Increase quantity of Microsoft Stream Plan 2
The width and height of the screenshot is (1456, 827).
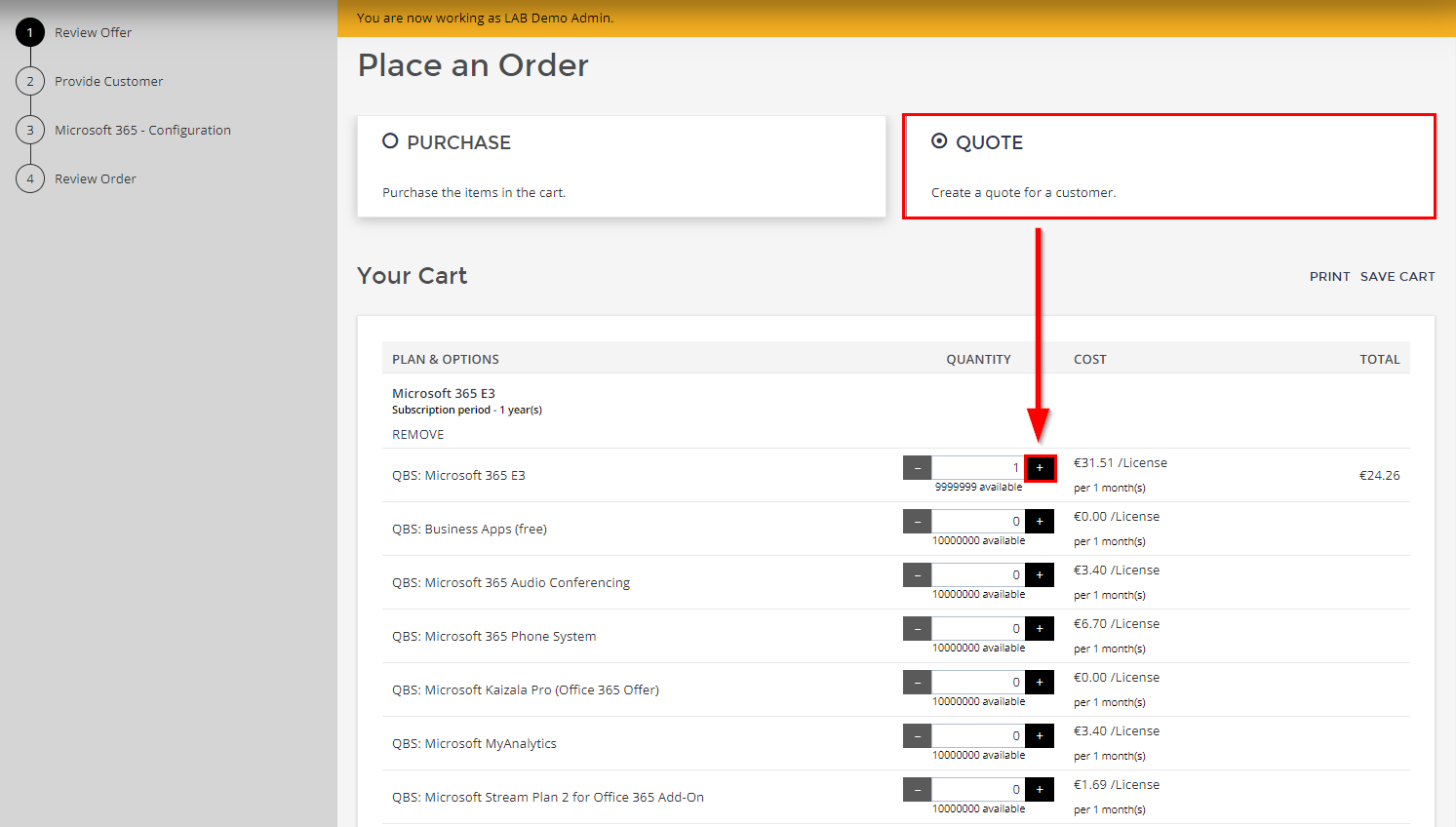click(1040, 790)
